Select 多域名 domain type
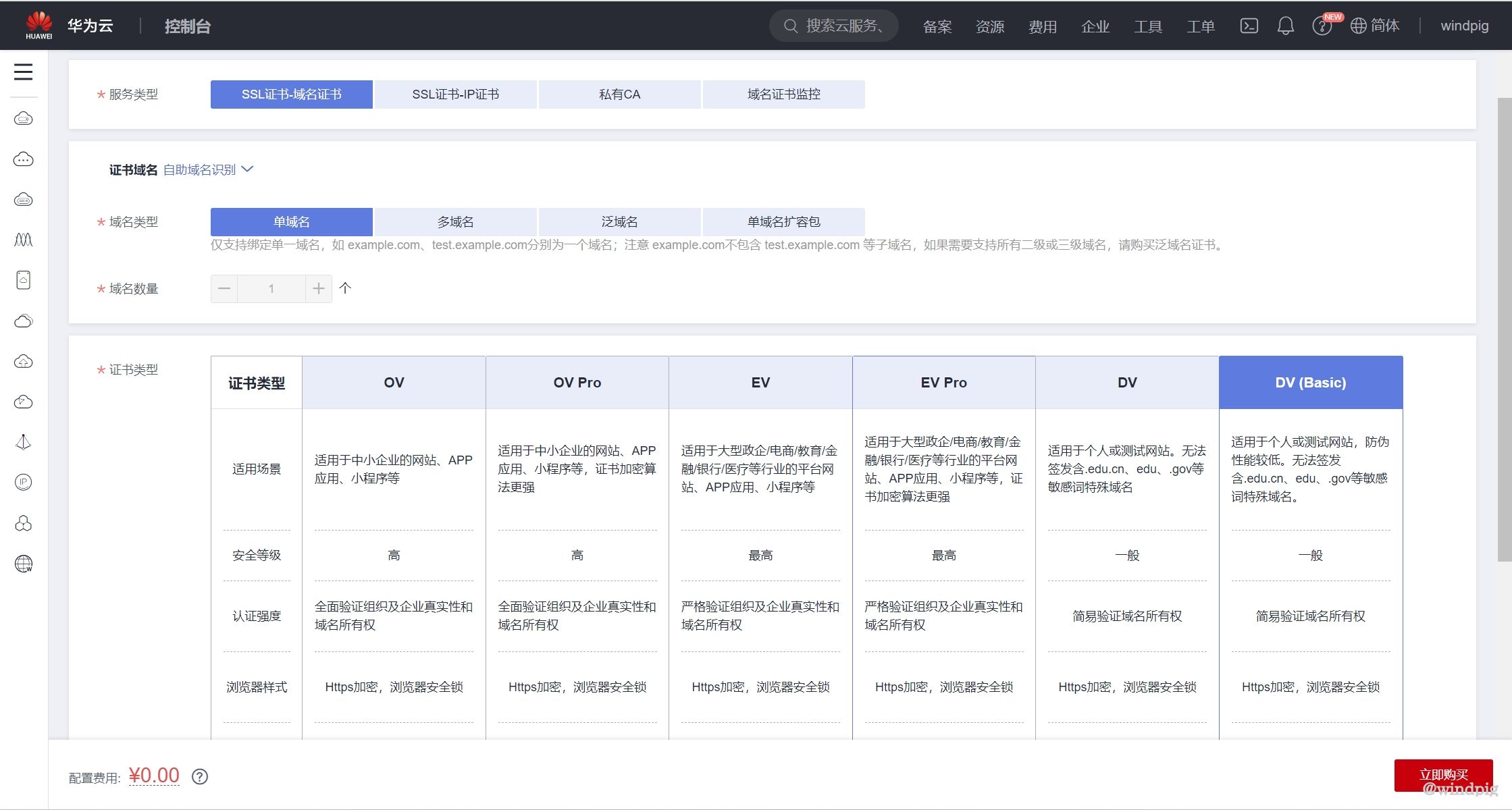 pos(456,222)
